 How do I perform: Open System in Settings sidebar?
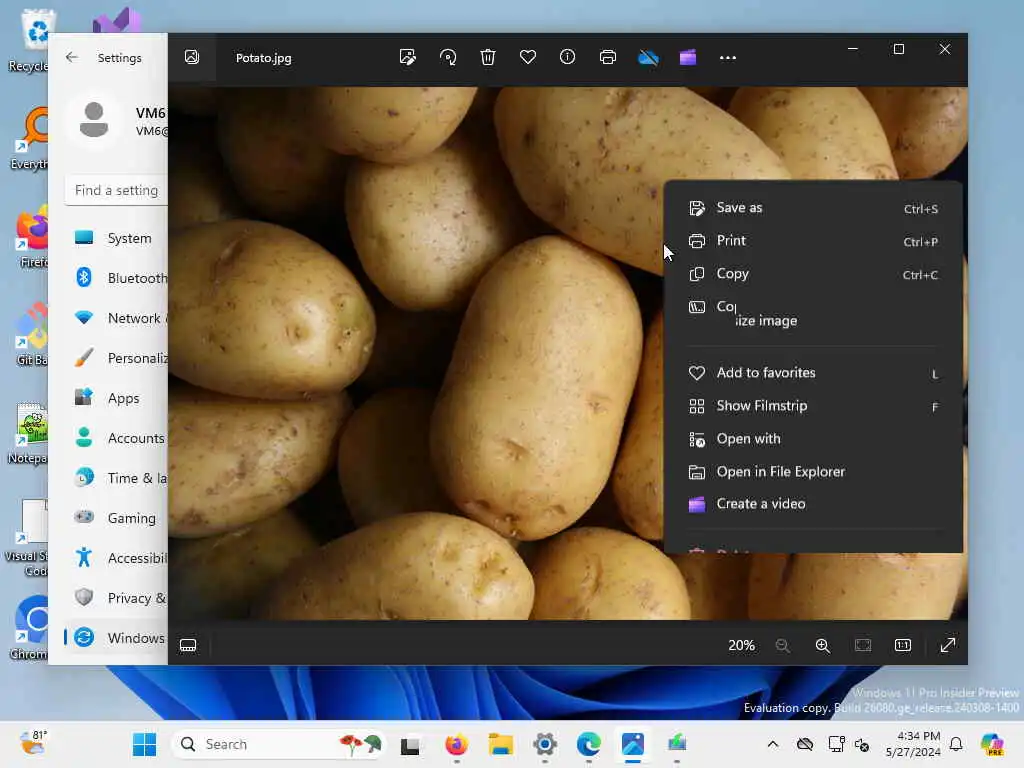tap(118, 238)
